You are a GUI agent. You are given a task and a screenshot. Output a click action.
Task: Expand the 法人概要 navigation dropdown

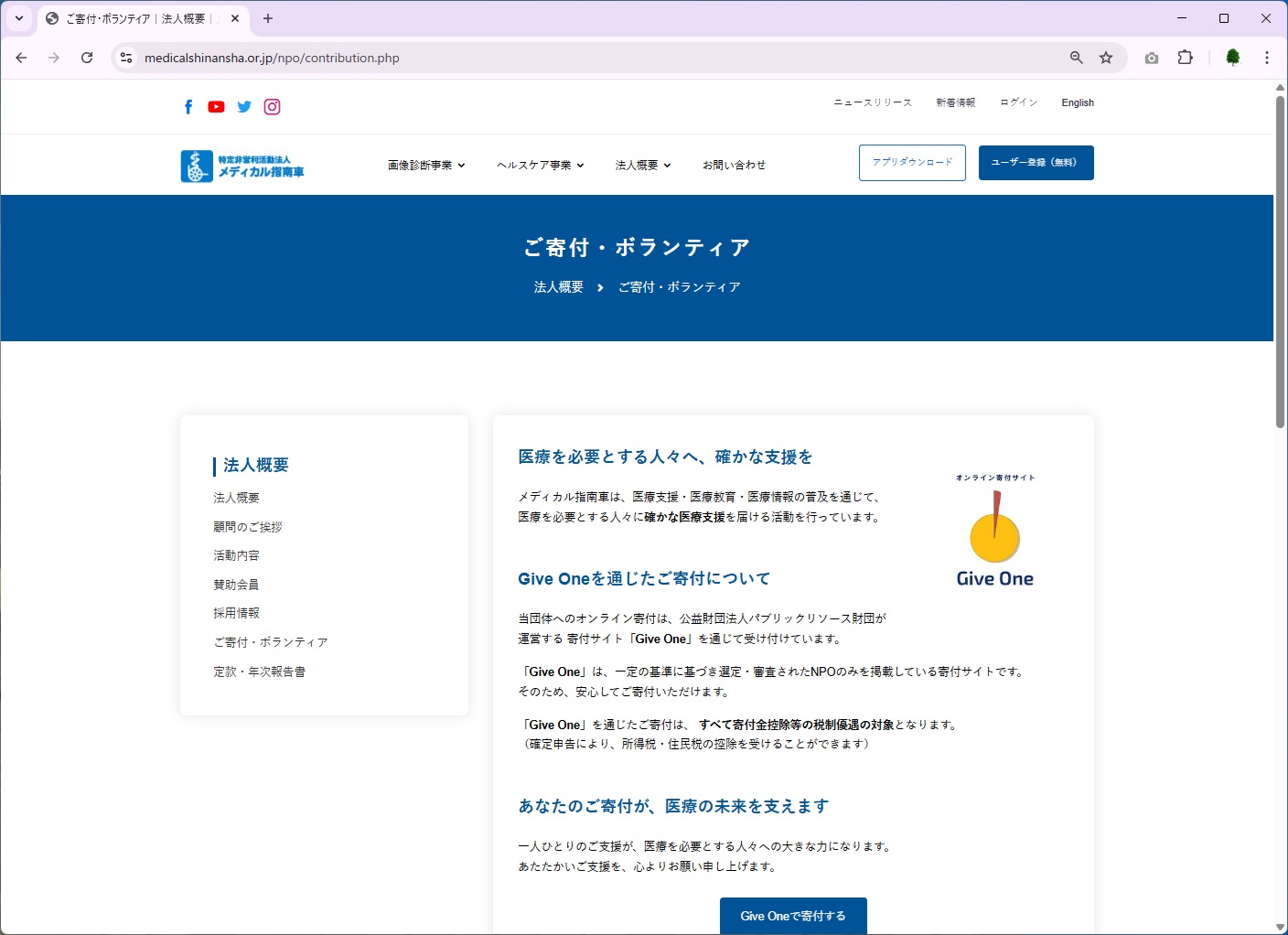[x=643, y=166]
